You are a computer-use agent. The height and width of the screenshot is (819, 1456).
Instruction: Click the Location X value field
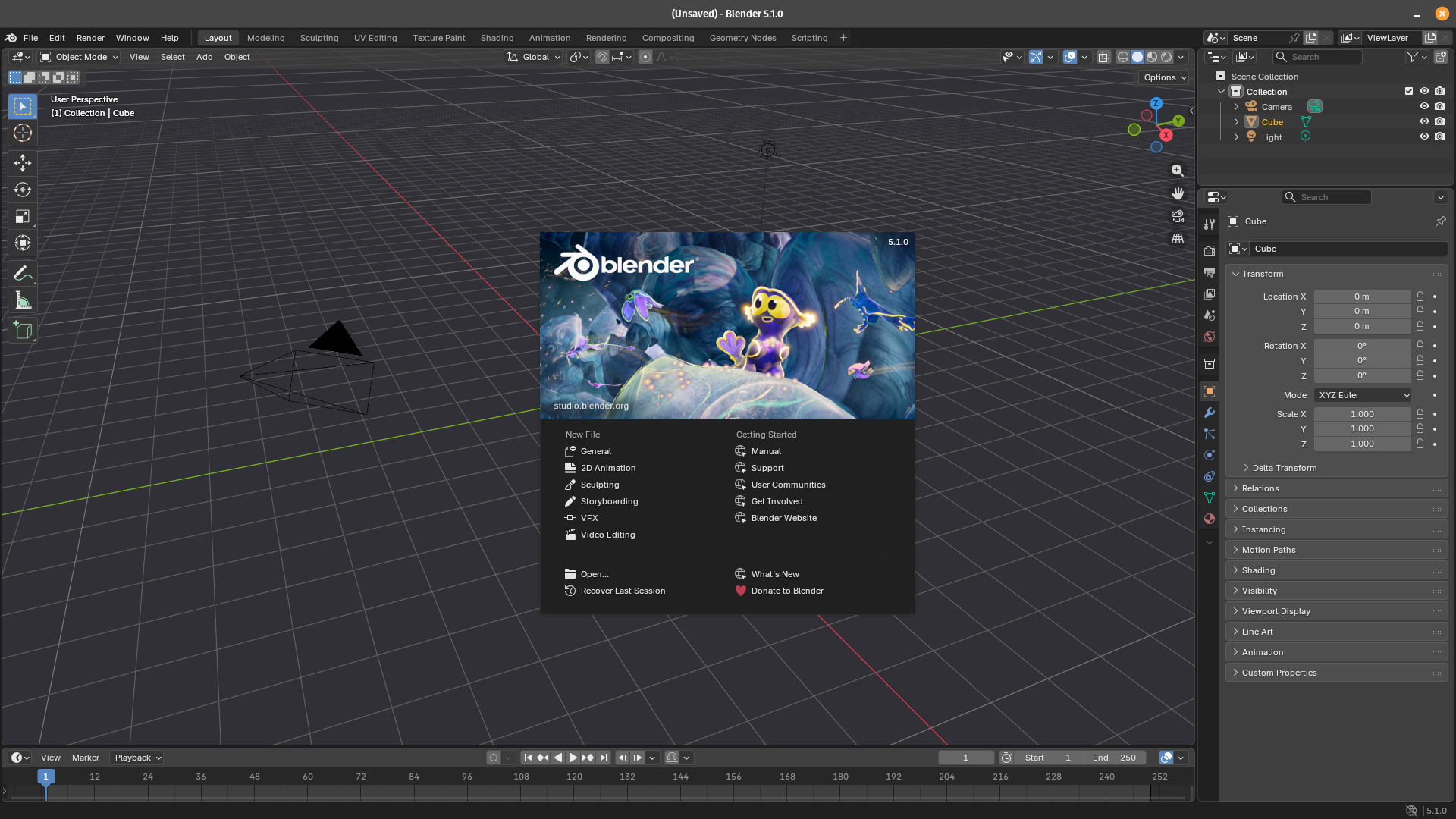1362,297
